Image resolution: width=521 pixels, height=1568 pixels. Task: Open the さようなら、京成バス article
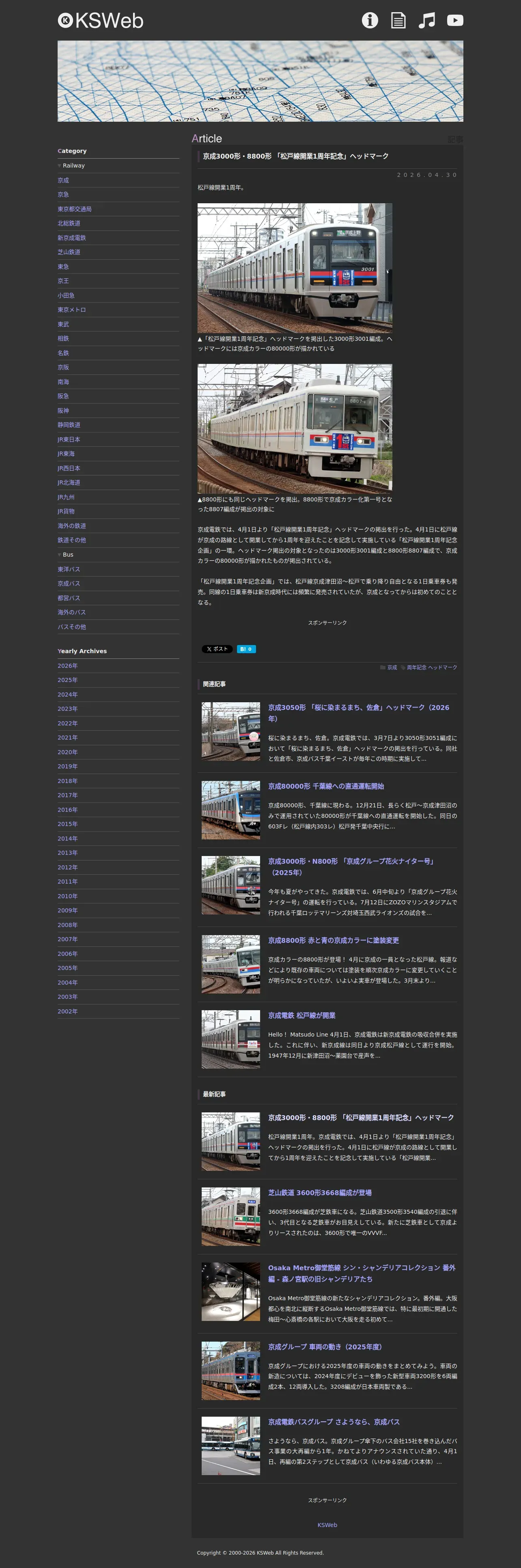coord(334,1422)
